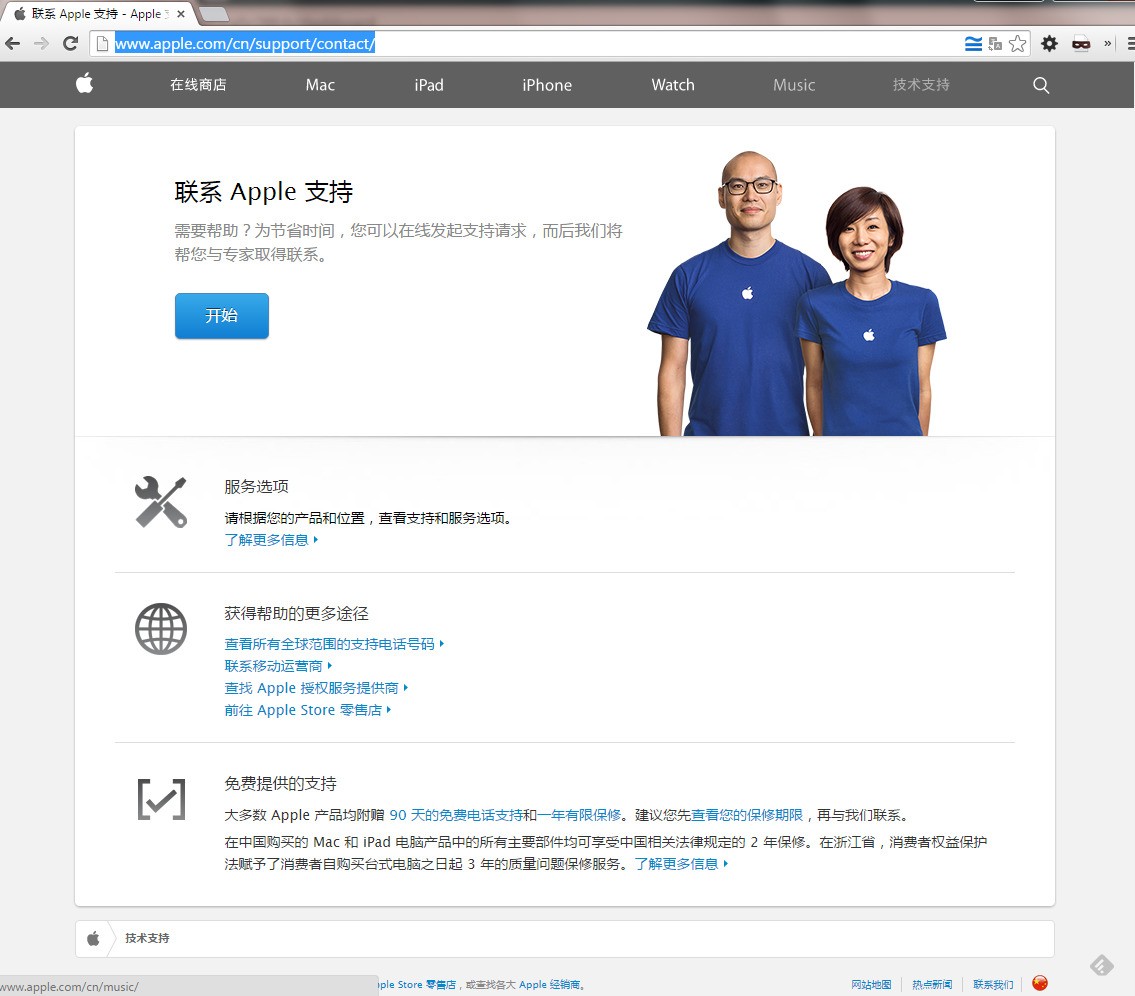Click the incognito mask extension icon
The height and width of the screenshot is (996, 1135).
pyautogui.click(x=1081, y=43)
